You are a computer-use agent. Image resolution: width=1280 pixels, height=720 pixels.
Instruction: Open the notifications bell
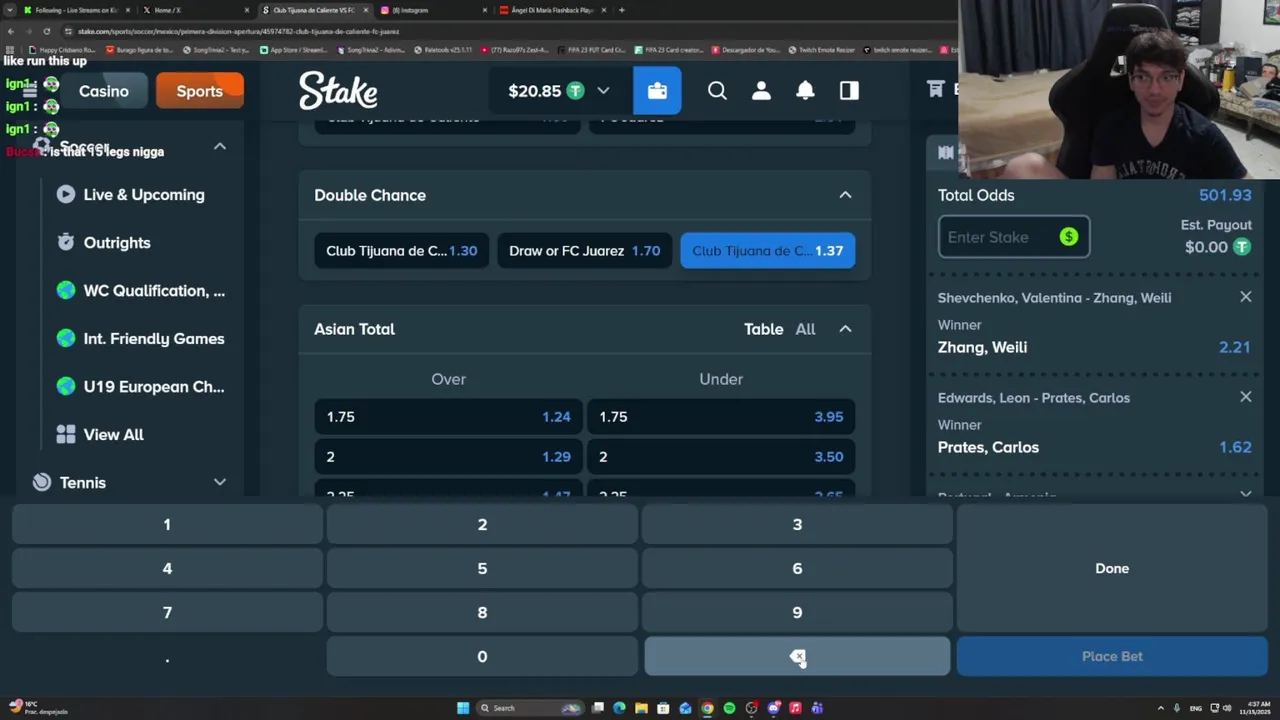(805, 91)
